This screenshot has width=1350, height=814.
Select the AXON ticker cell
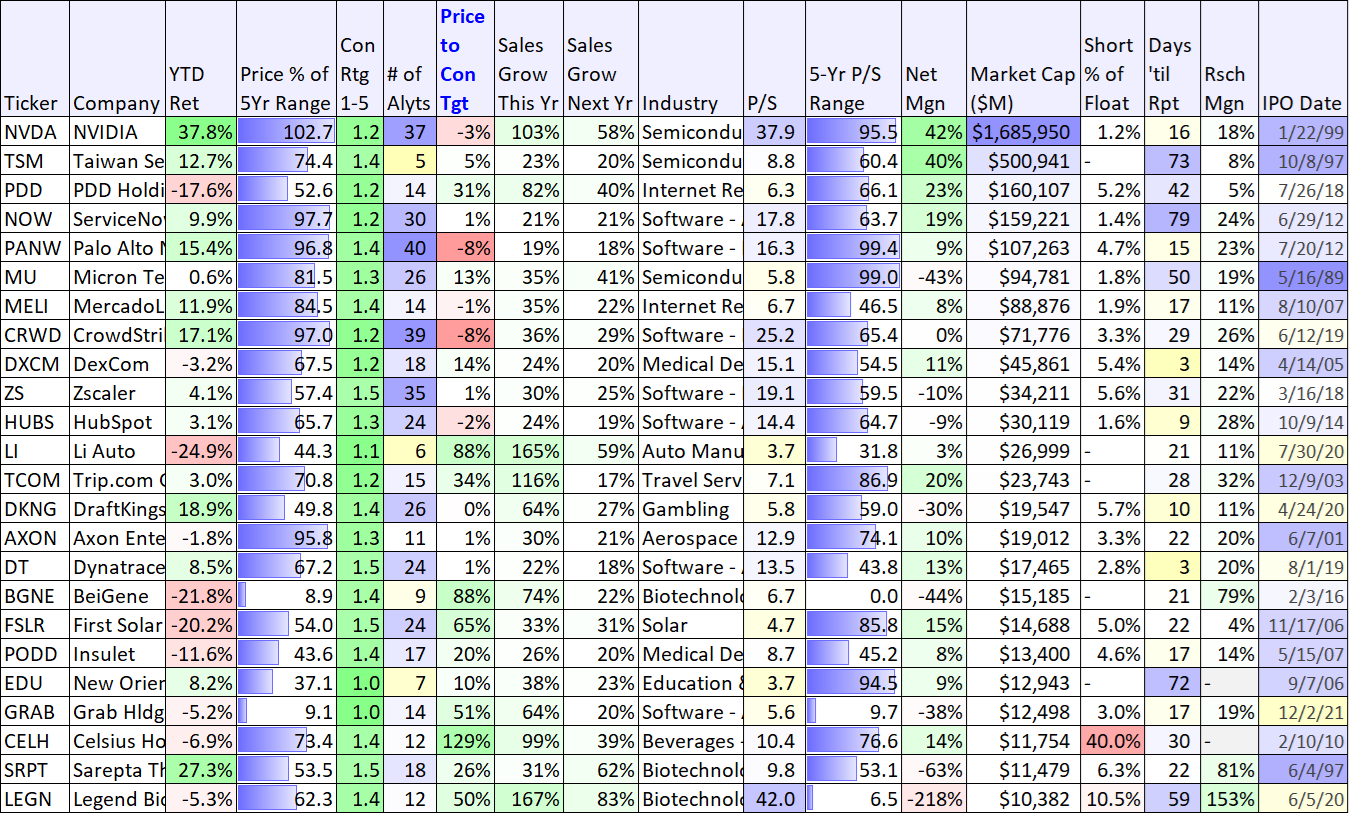pos(35,538)
